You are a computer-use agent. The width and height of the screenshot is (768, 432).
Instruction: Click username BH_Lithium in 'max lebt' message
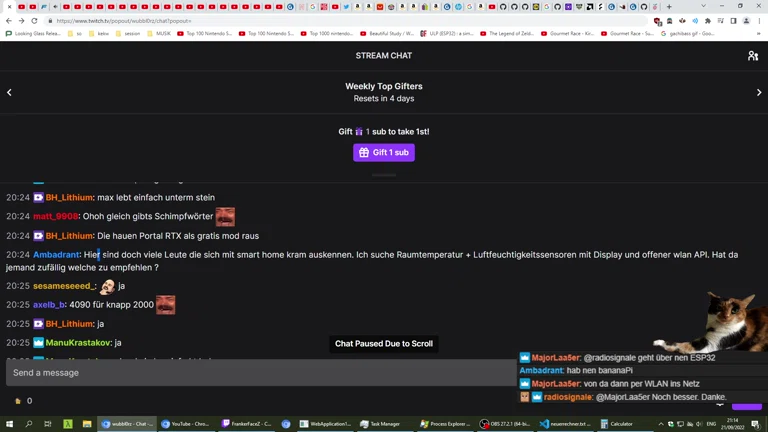coord(69,197)
